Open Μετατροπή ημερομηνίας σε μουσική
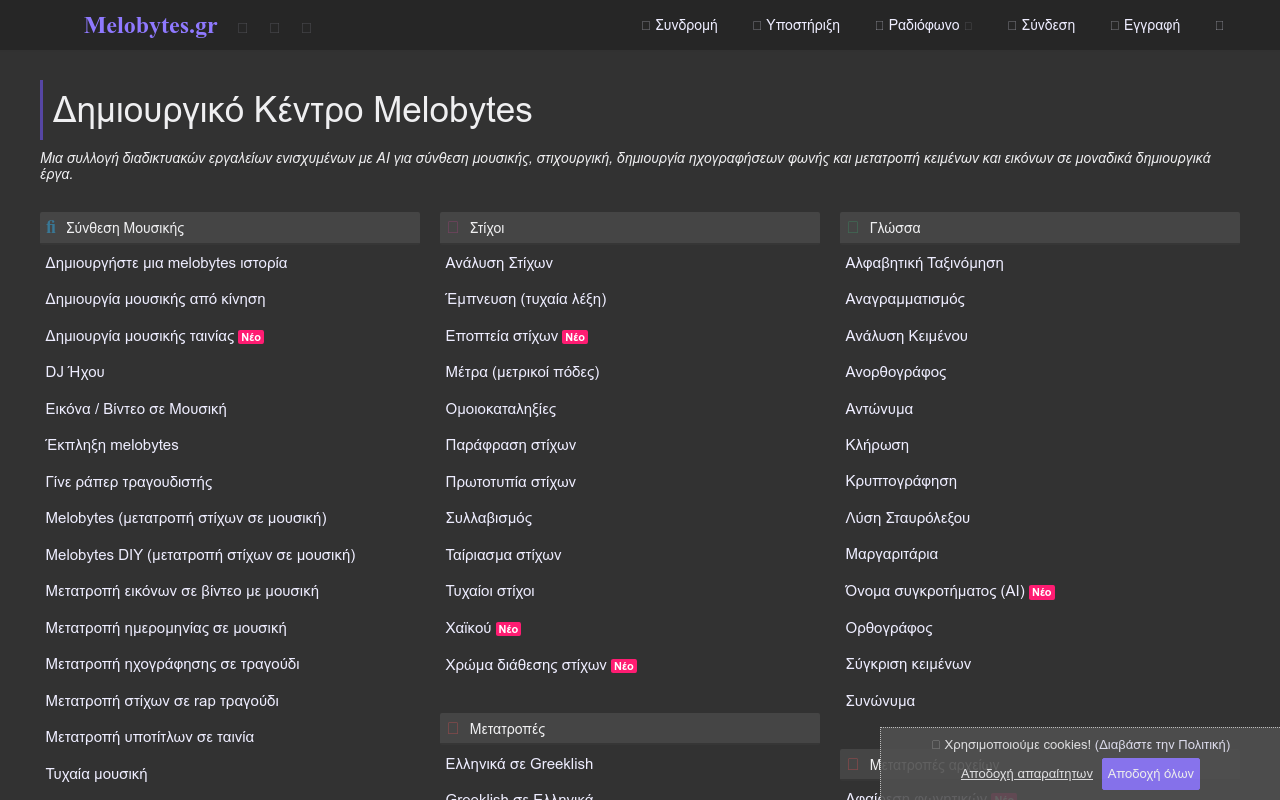This screenshot has width=1280, height=800. click(x=166, y=628)
